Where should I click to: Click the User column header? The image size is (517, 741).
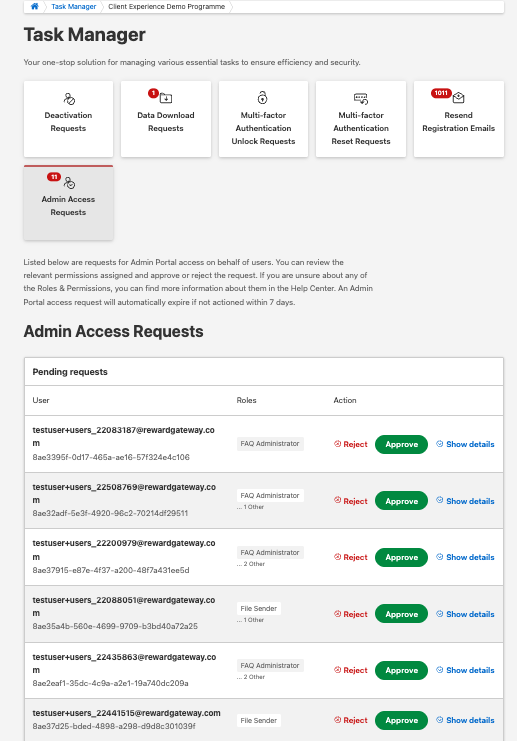41,400
